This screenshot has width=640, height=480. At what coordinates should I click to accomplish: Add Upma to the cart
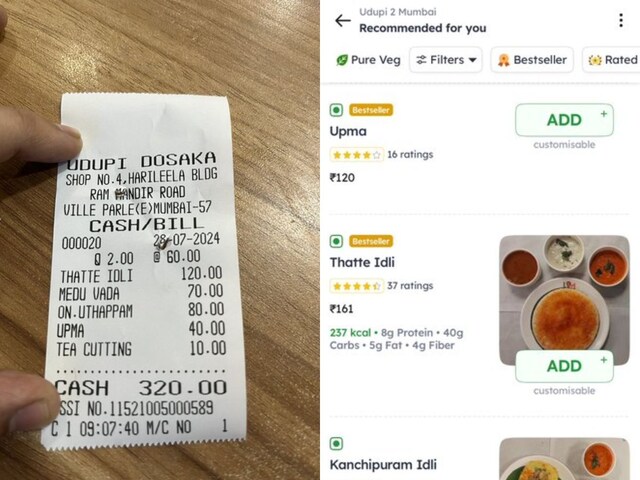(x=564, y=120)
